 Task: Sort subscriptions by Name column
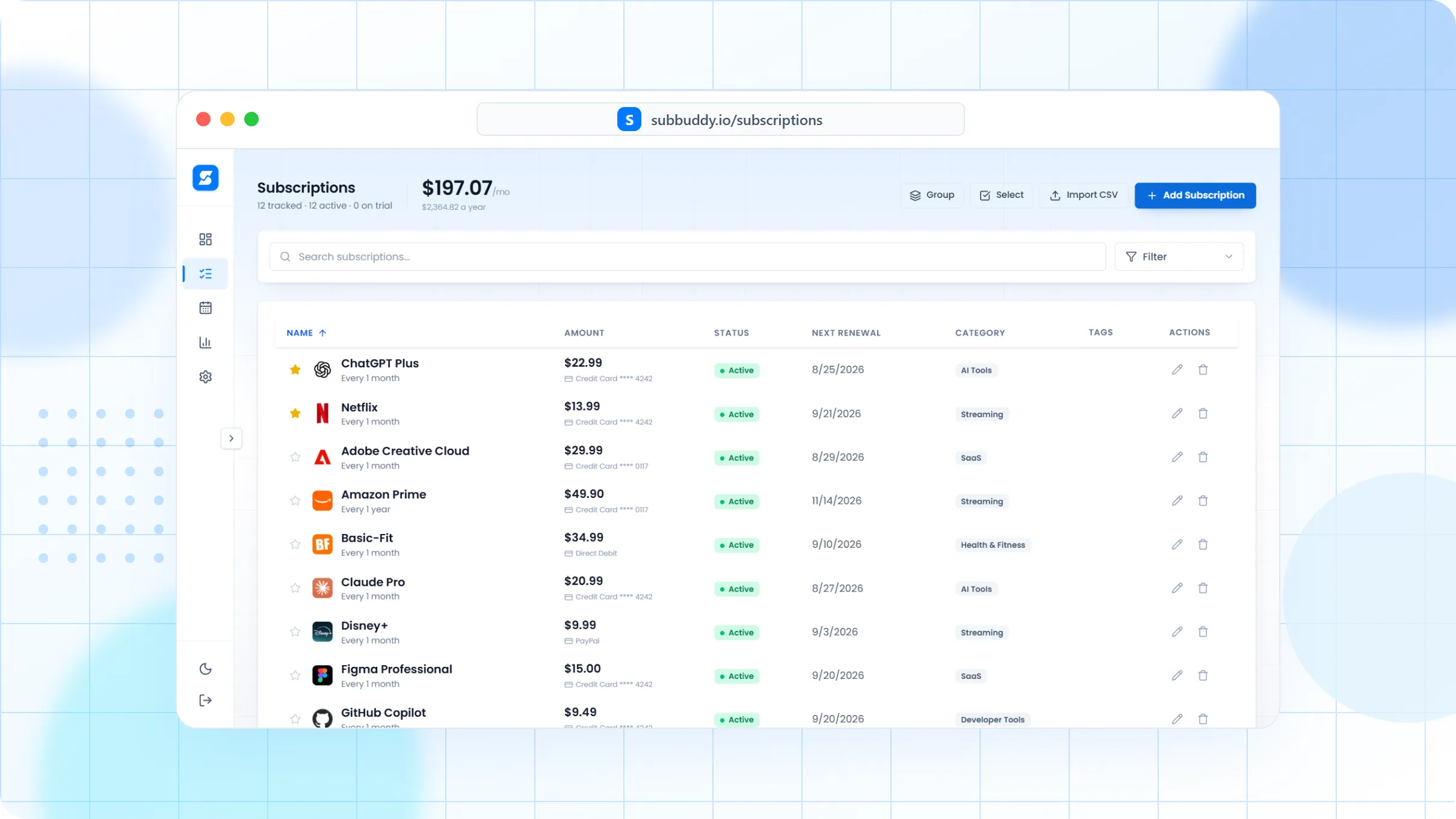coord(306,333)
